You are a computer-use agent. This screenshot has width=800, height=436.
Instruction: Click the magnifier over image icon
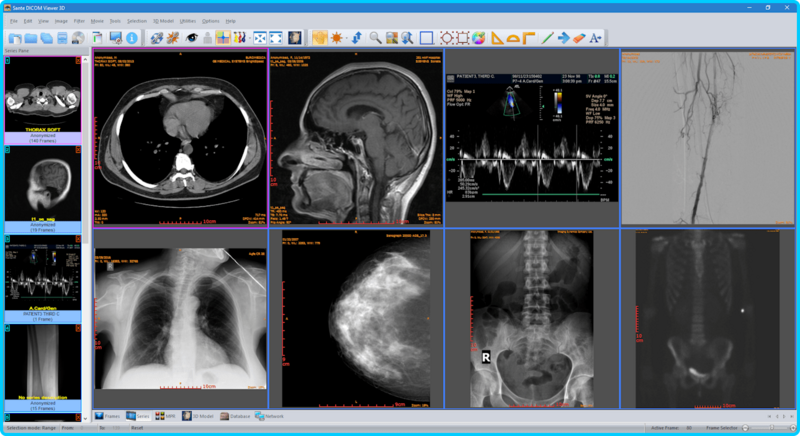coord(391,38)
